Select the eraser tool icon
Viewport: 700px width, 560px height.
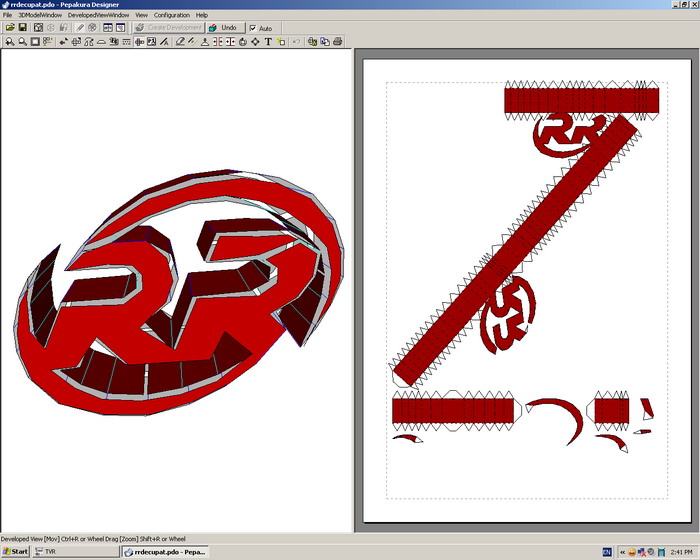click(180, 42)
